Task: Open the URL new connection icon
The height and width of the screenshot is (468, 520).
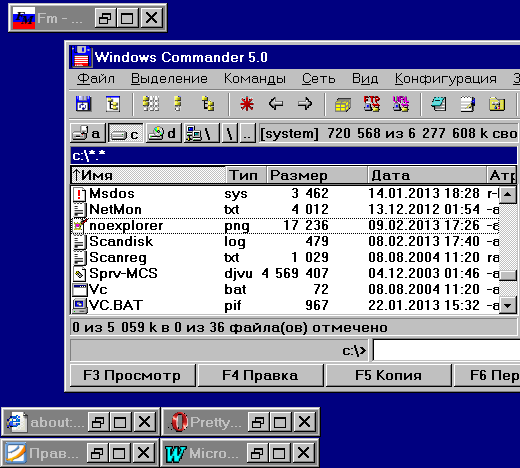Action: (401, 104)
